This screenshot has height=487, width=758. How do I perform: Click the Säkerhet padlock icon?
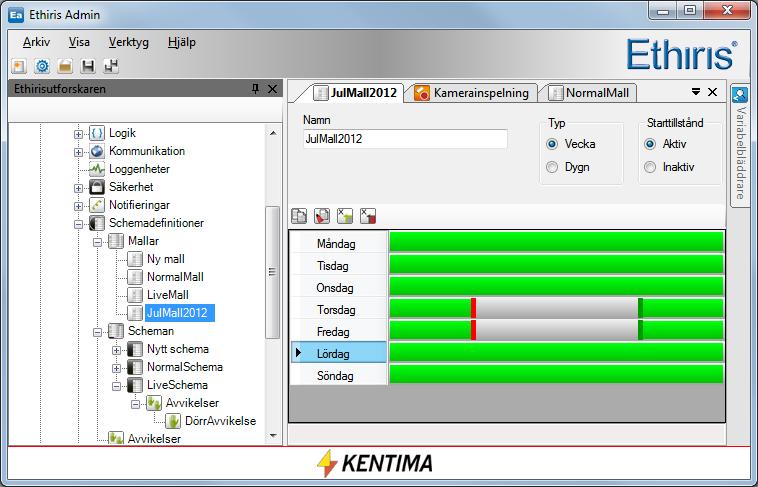[97, 187]
